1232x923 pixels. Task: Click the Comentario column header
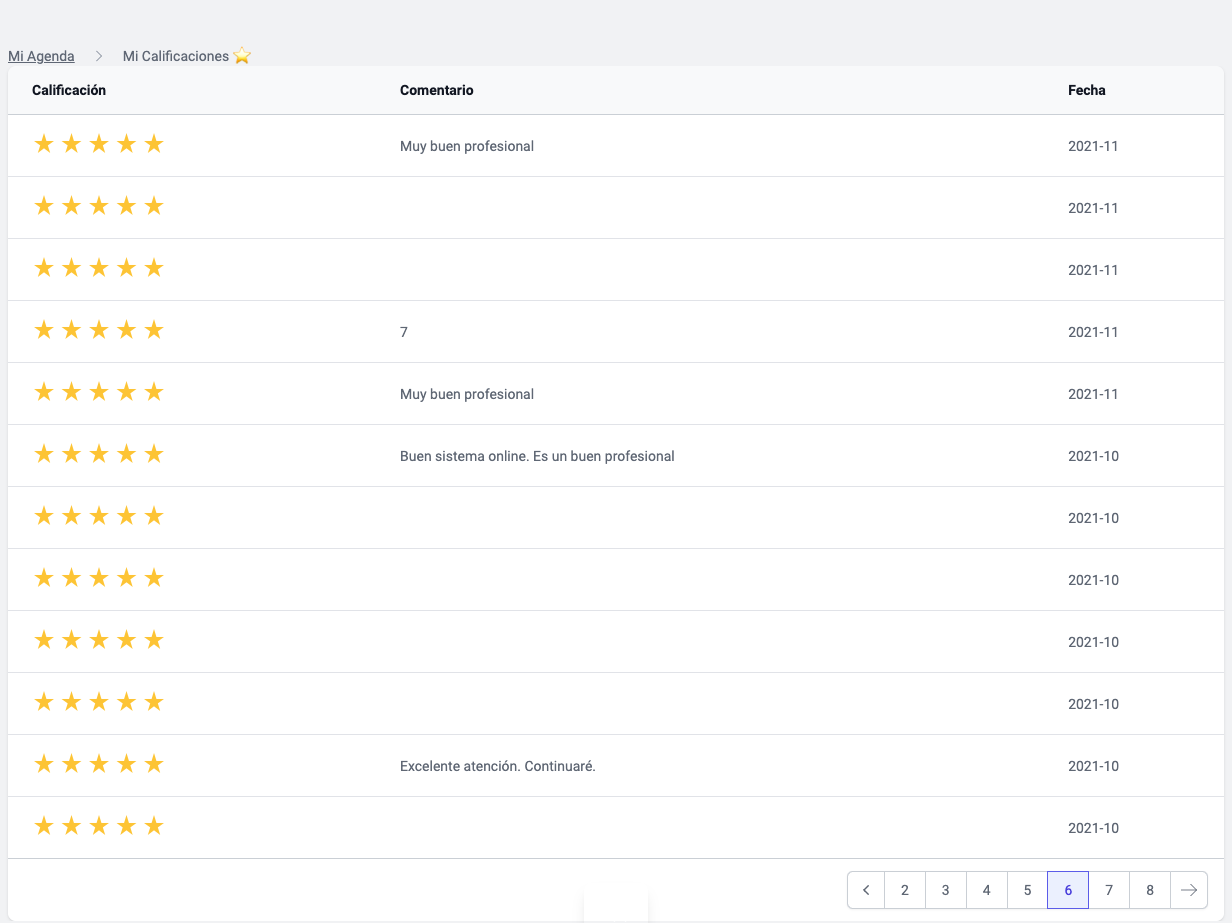(436, 90)
